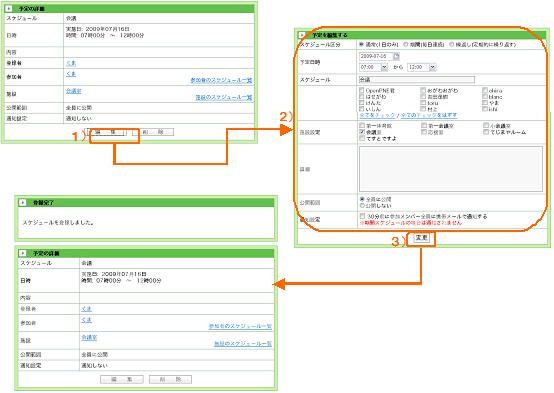The image size is (554, 393).
Task: Click the header icon of 登録完了 panel
Action: pyautogui.click(x=23, y=203)
